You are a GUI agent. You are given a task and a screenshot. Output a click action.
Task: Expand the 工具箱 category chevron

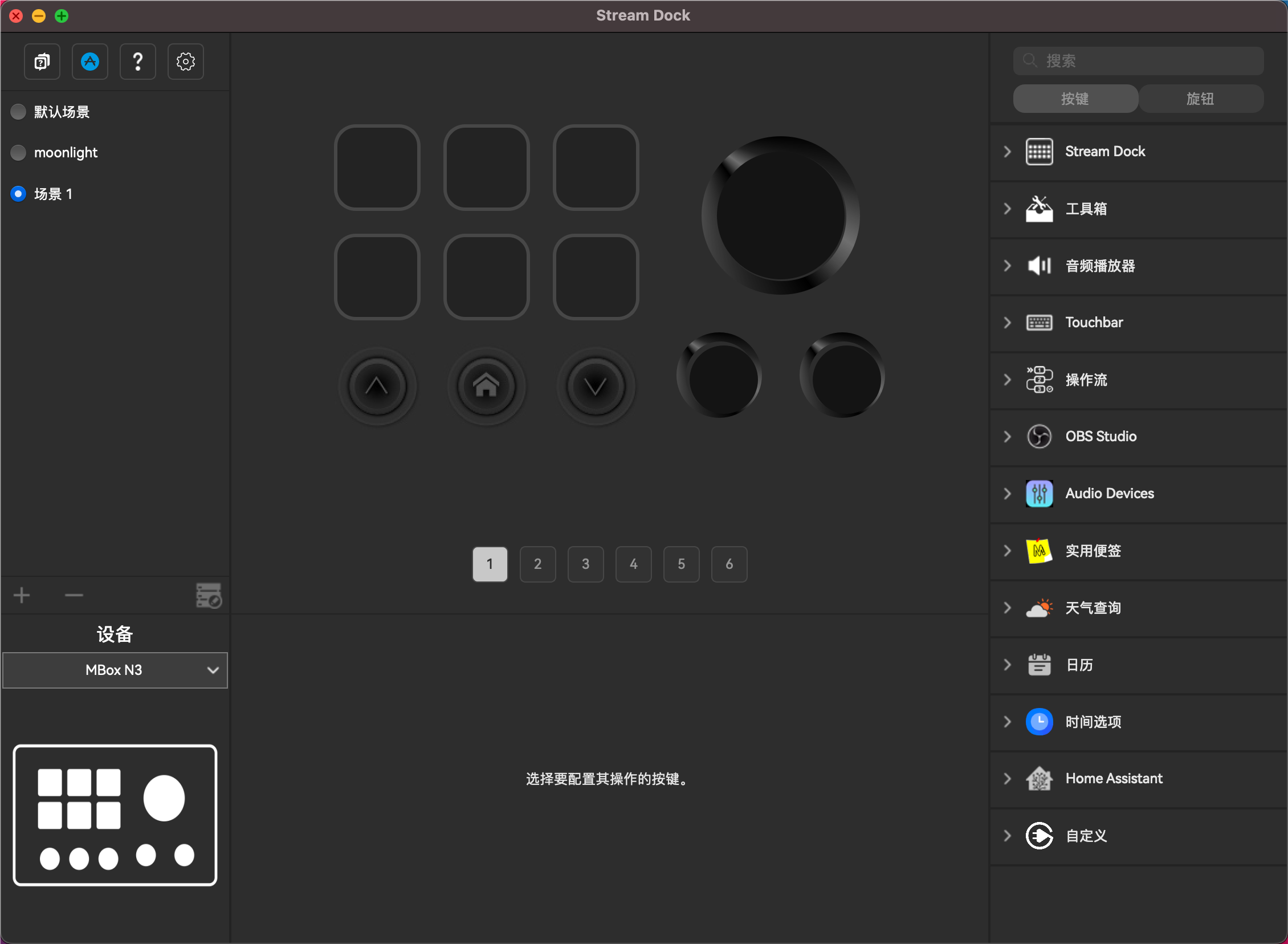tap(1007, 209)
